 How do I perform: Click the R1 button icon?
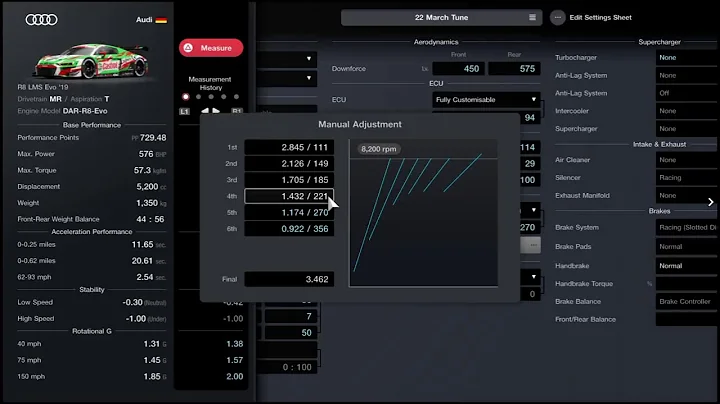pyautogui.click(x=237, y=111)
